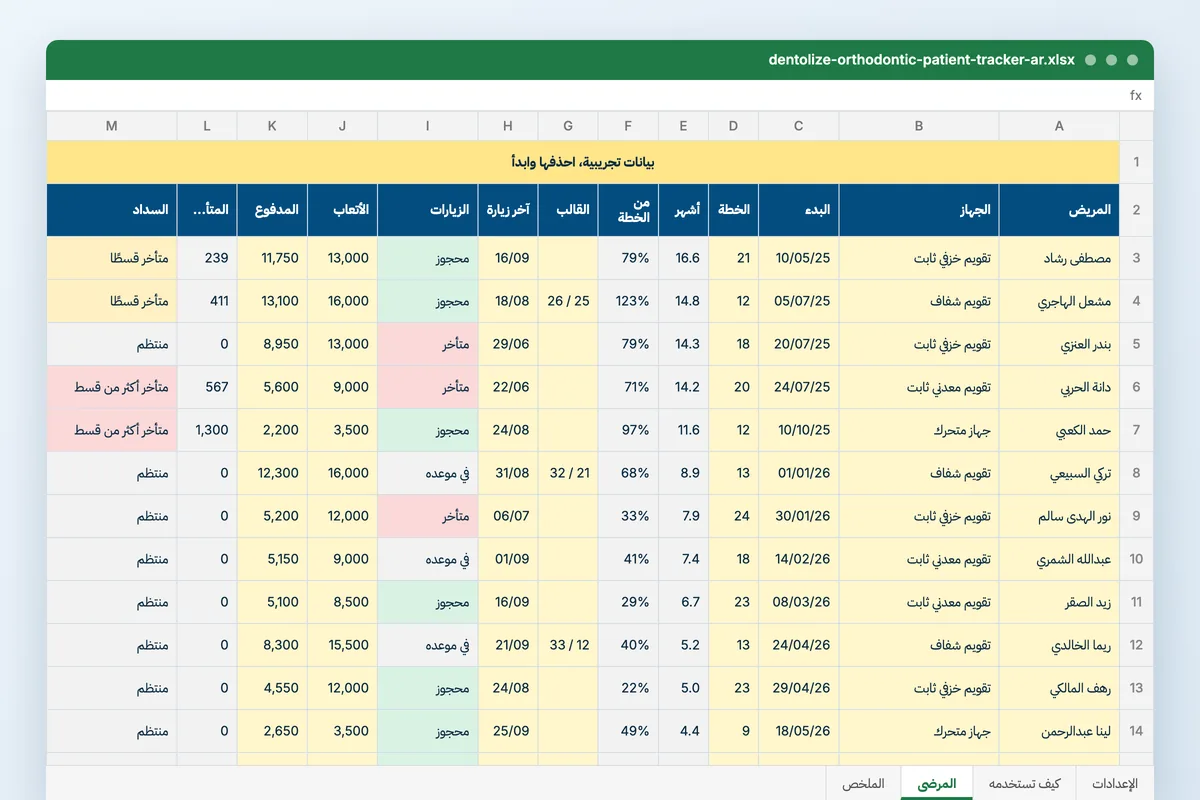This screenshot has width=1200, height=800.
Task: Click paid amount 12,300
Action: 272,473
